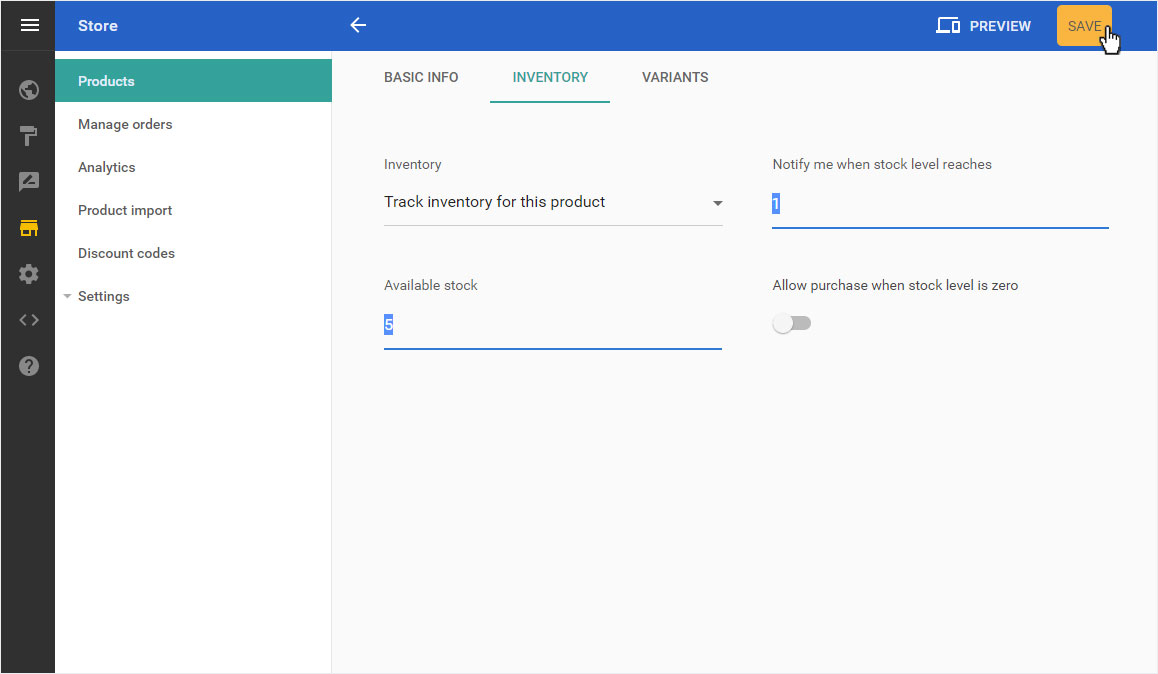Select Products in the store menu
The image size is (1158, 674).
[193, 81]
